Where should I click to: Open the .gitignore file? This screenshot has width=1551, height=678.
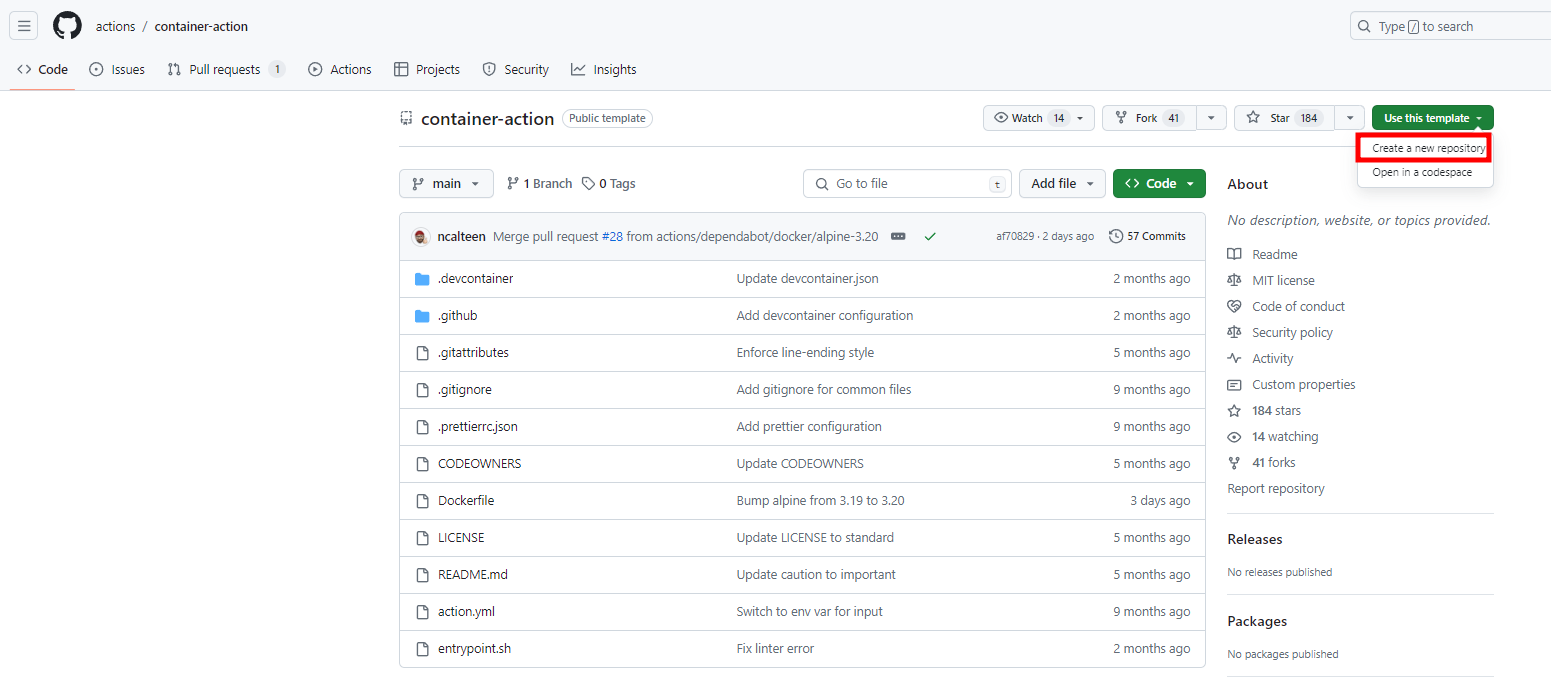pyautogui.click(x=465, y=390)
